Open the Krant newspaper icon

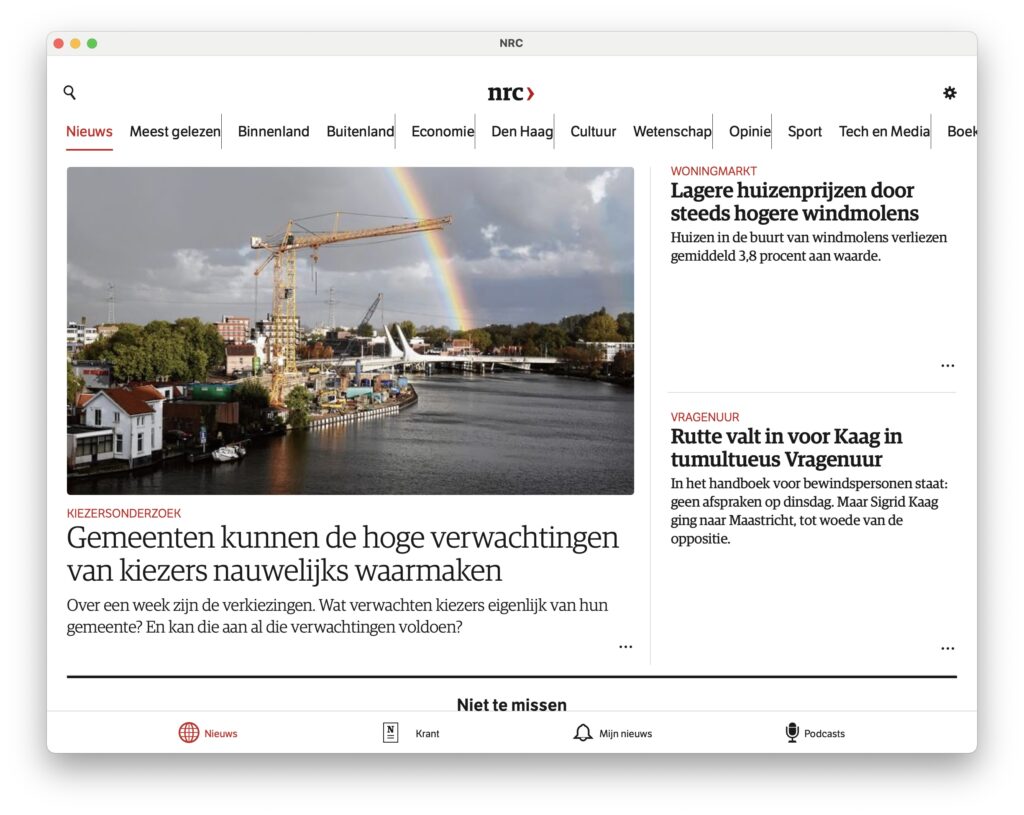pyautogui.click(x=391, y=733)
